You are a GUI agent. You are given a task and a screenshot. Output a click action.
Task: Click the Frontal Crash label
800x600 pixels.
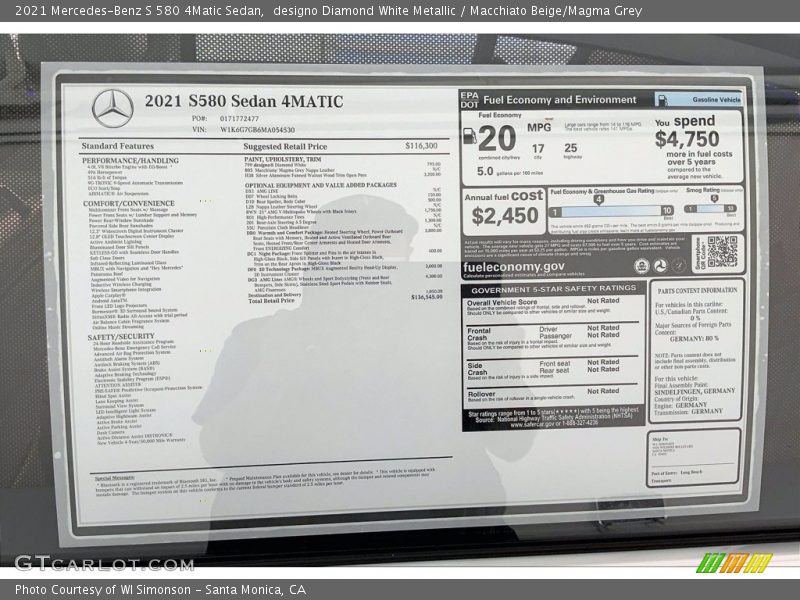(479, 334)
